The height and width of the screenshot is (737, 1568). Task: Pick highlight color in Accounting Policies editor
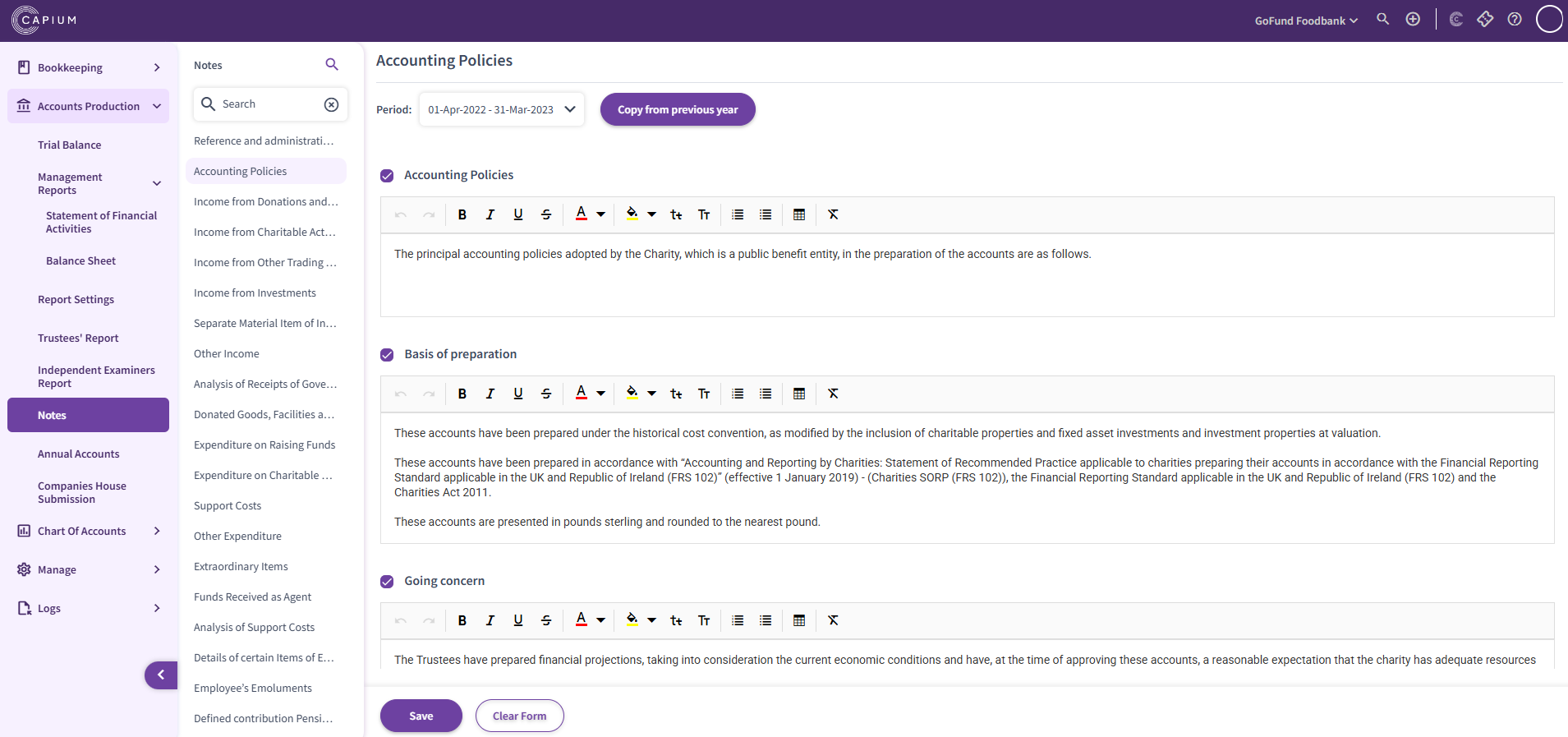coord(632,214)
